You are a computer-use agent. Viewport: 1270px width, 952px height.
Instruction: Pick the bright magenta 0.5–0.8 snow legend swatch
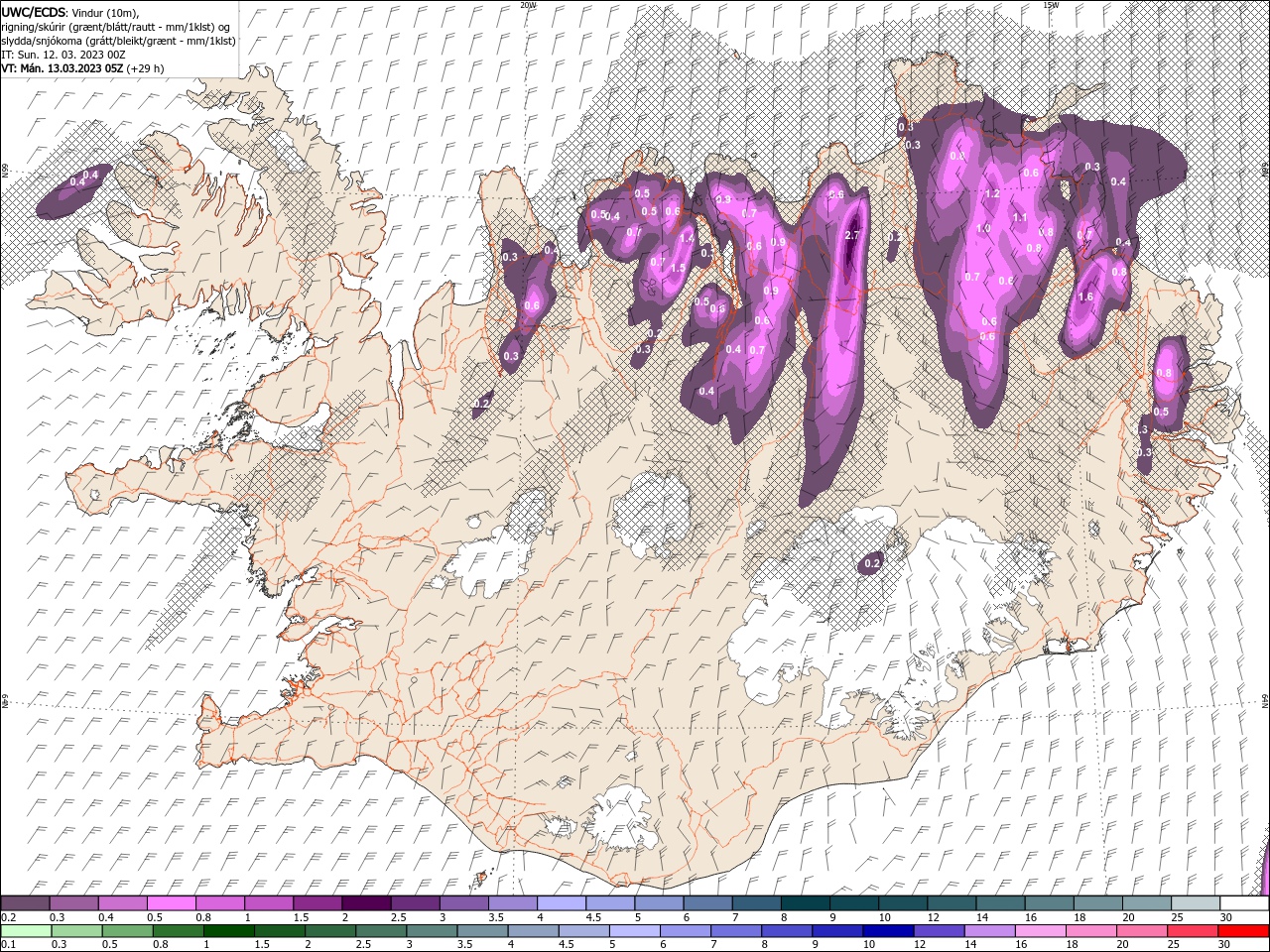click(171, 903)
